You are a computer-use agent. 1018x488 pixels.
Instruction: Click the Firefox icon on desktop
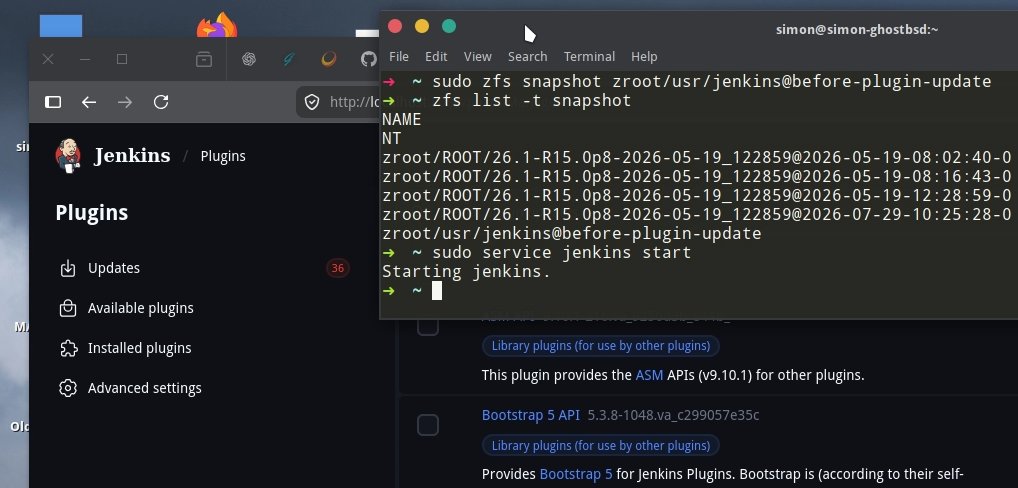217,25
